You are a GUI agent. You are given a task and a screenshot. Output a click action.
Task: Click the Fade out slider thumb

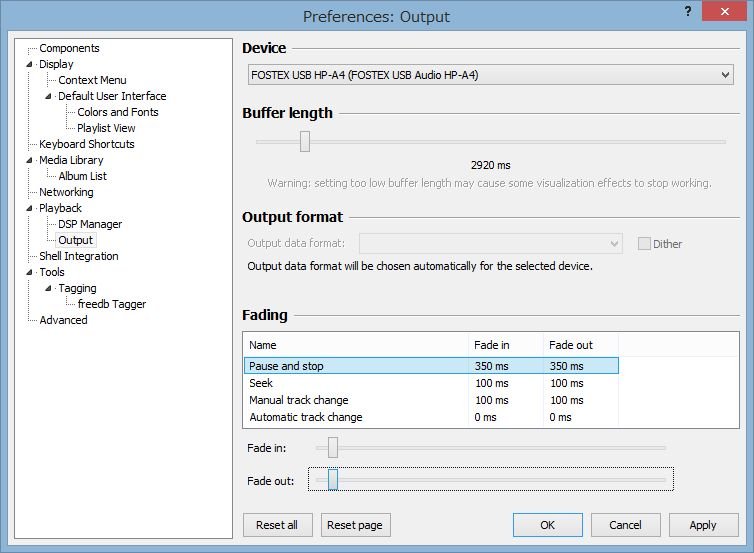[x=333, y=479]
